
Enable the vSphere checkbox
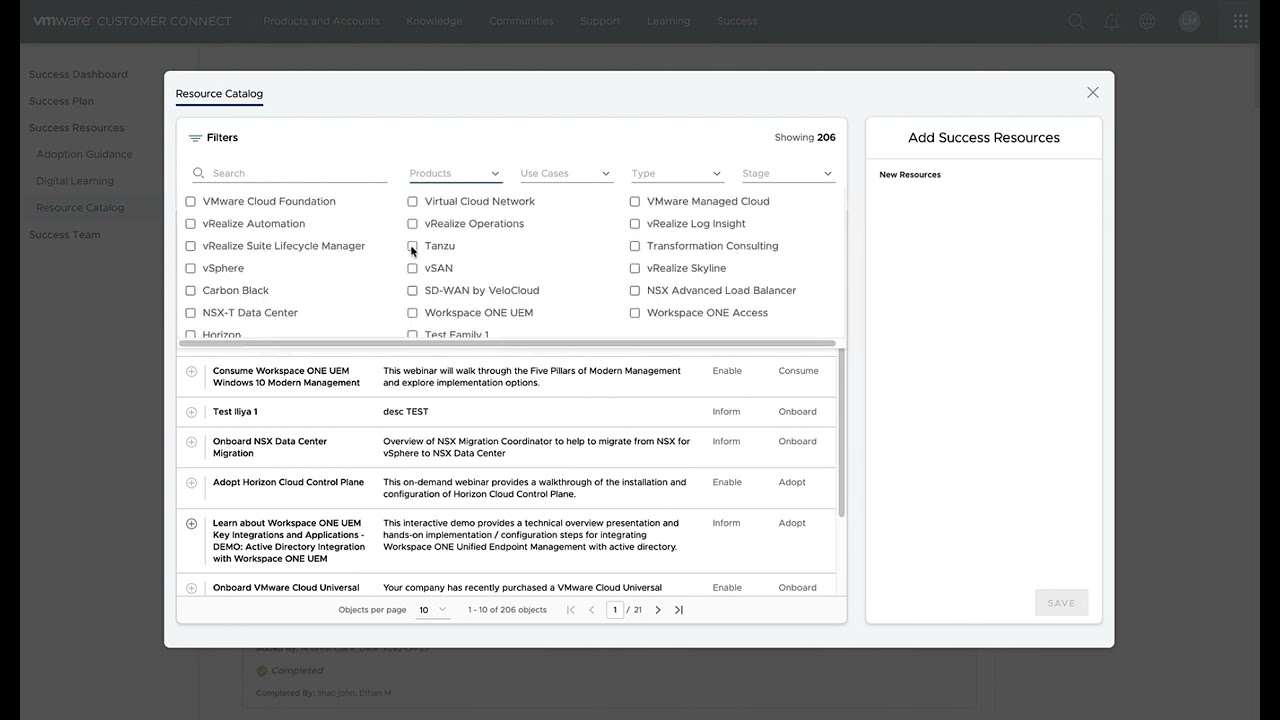(x=190, y=268)
